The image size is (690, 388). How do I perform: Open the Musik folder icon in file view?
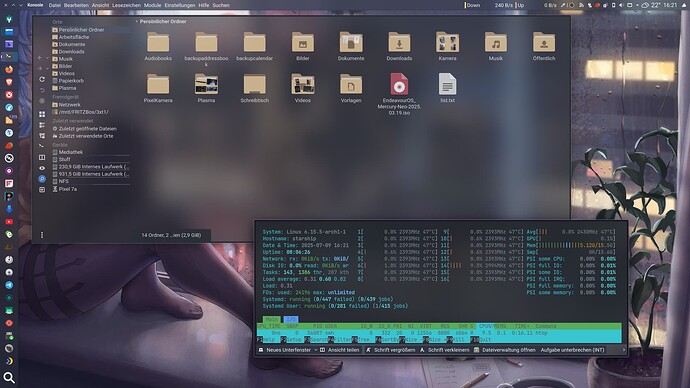495,46
